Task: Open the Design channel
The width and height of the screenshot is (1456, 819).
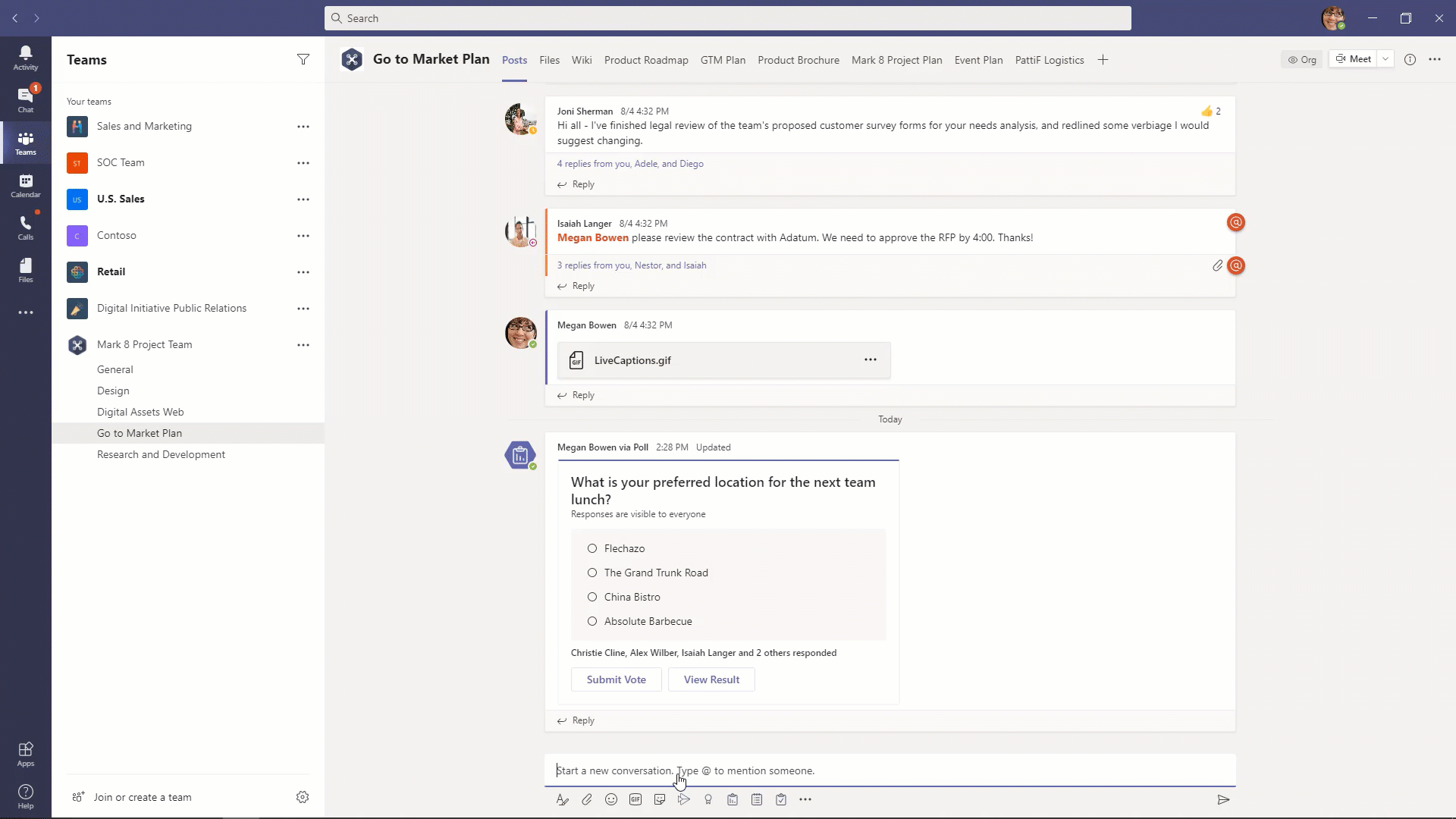Action: pos(113,391)
